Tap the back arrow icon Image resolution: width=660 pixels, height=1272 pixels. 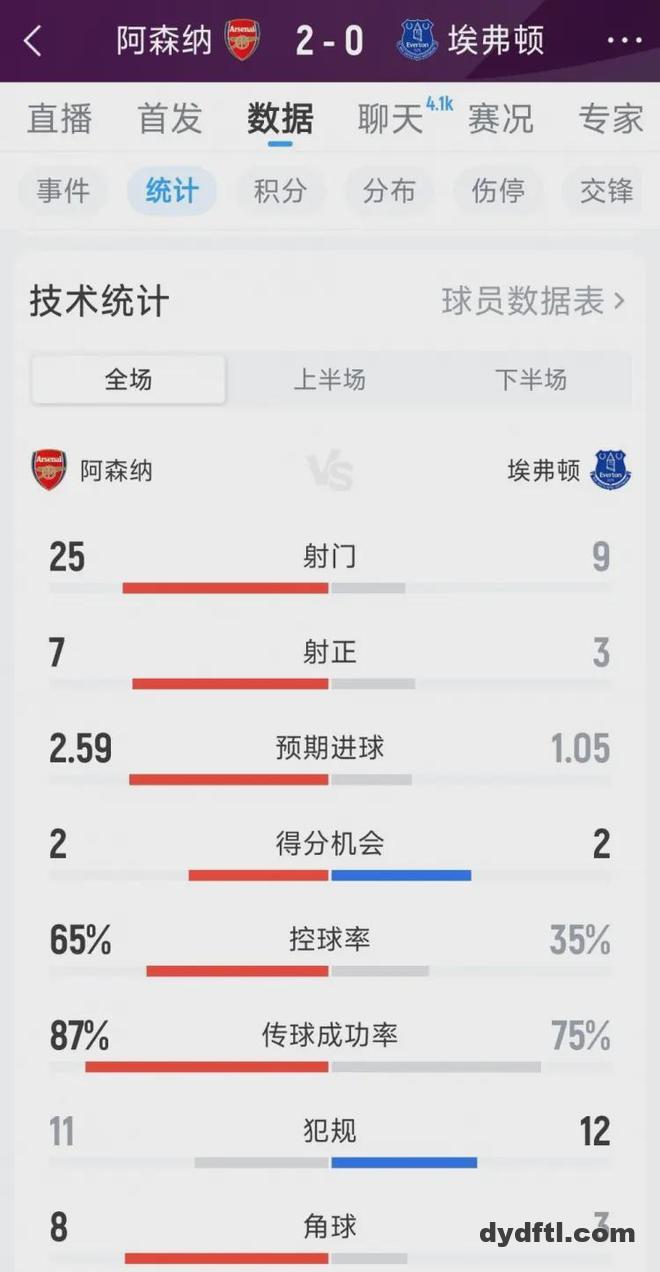click(x=33, y=41)
